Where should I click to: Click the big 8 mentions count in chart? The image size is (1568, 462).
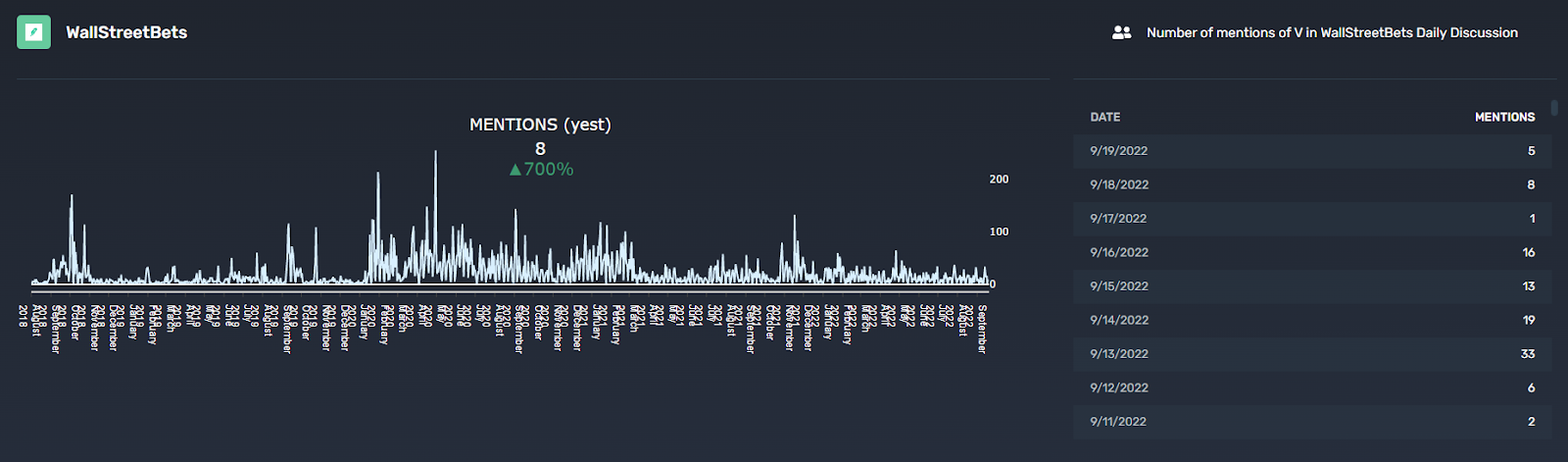point(540,148)
